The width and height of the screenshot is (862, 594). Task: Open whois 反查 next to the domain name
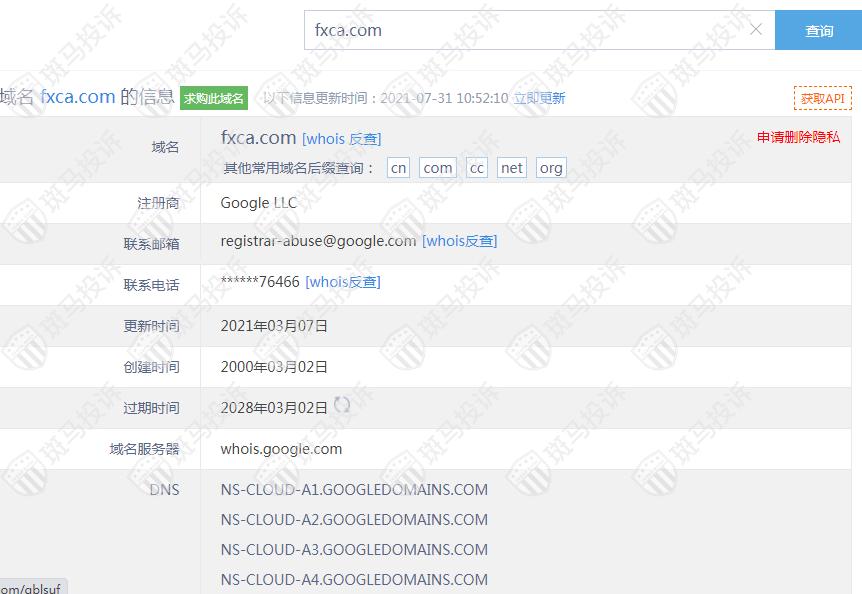click(x=342, y=139)
